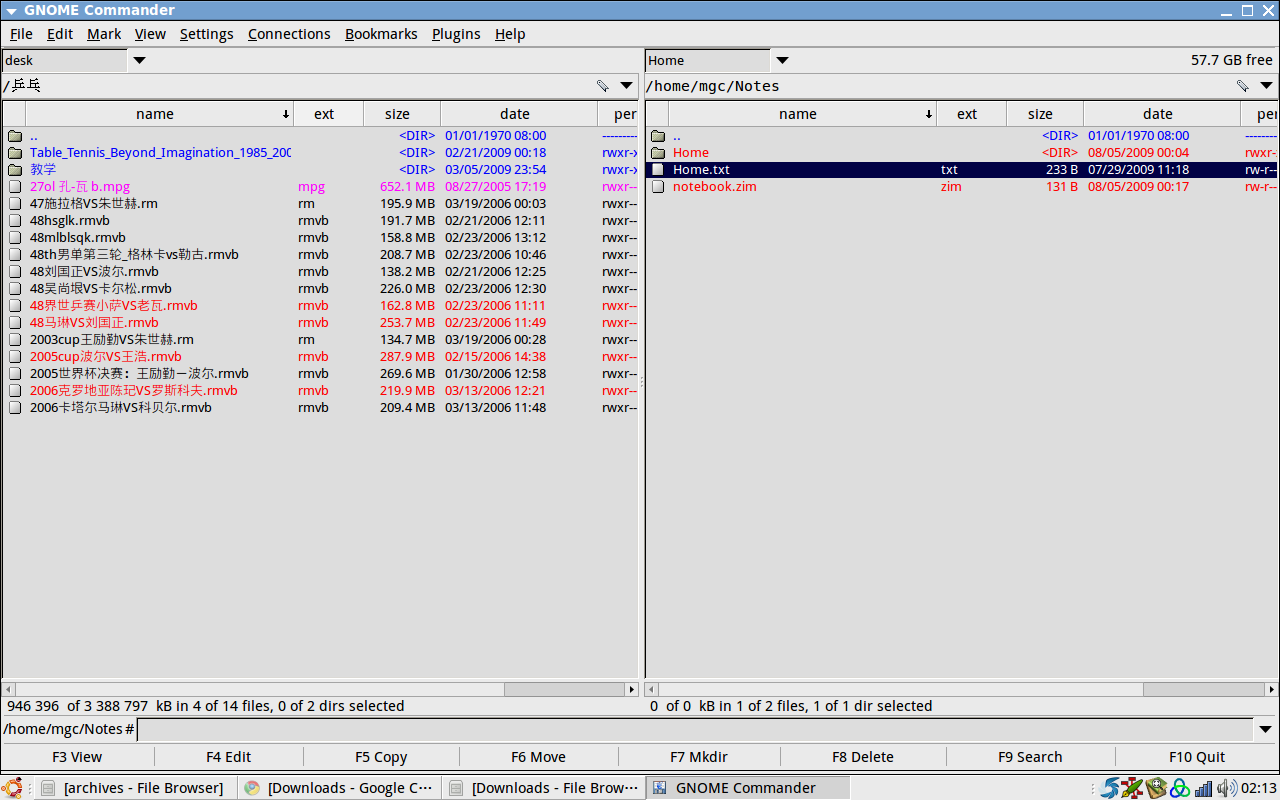This screenshot has width=1280, height=800.
Task: Click the file icon next to notebook.zim
Action: [x=658, y=187]
